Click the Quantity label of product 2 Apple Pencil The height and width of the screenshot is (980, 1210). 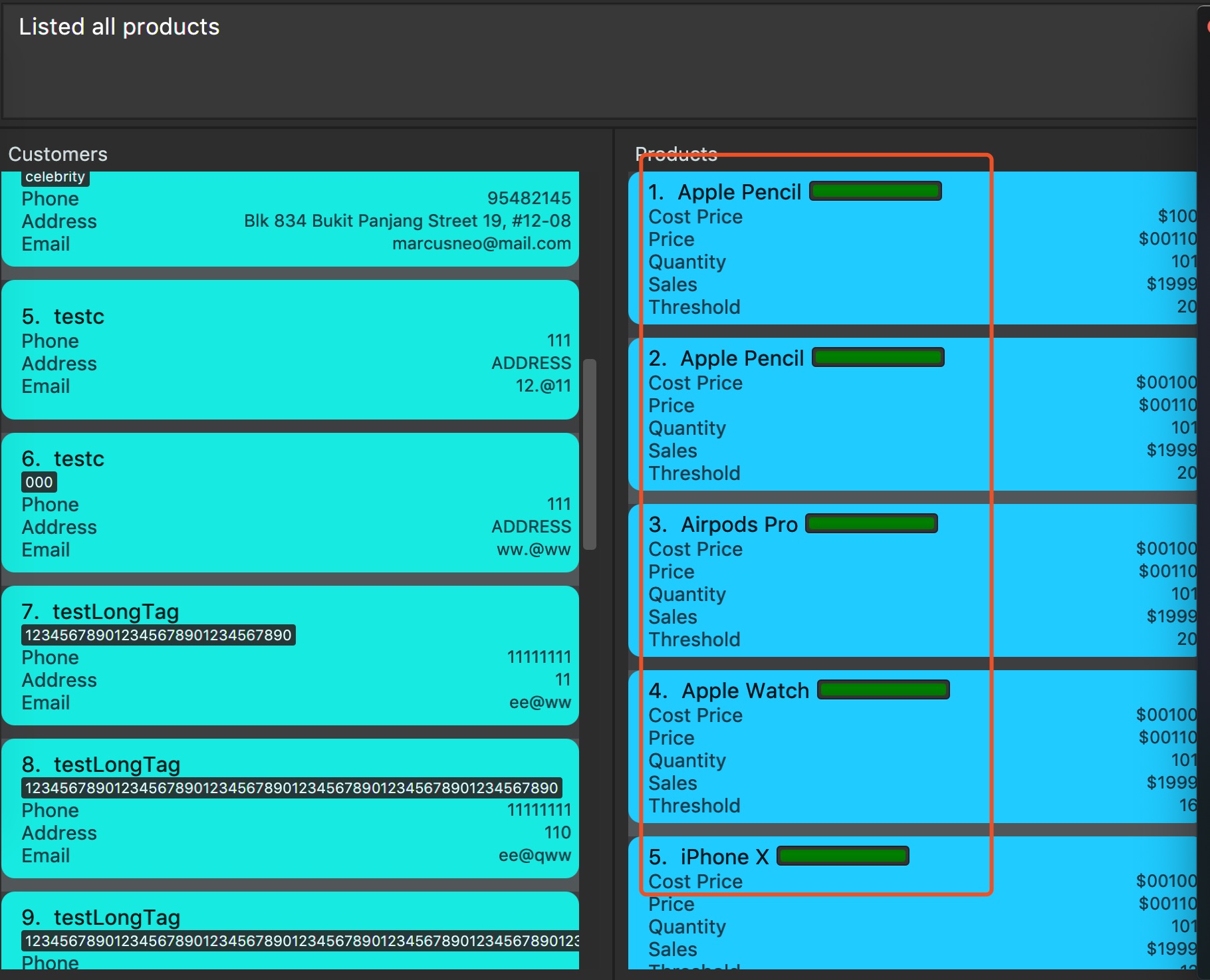click(687, 428)
